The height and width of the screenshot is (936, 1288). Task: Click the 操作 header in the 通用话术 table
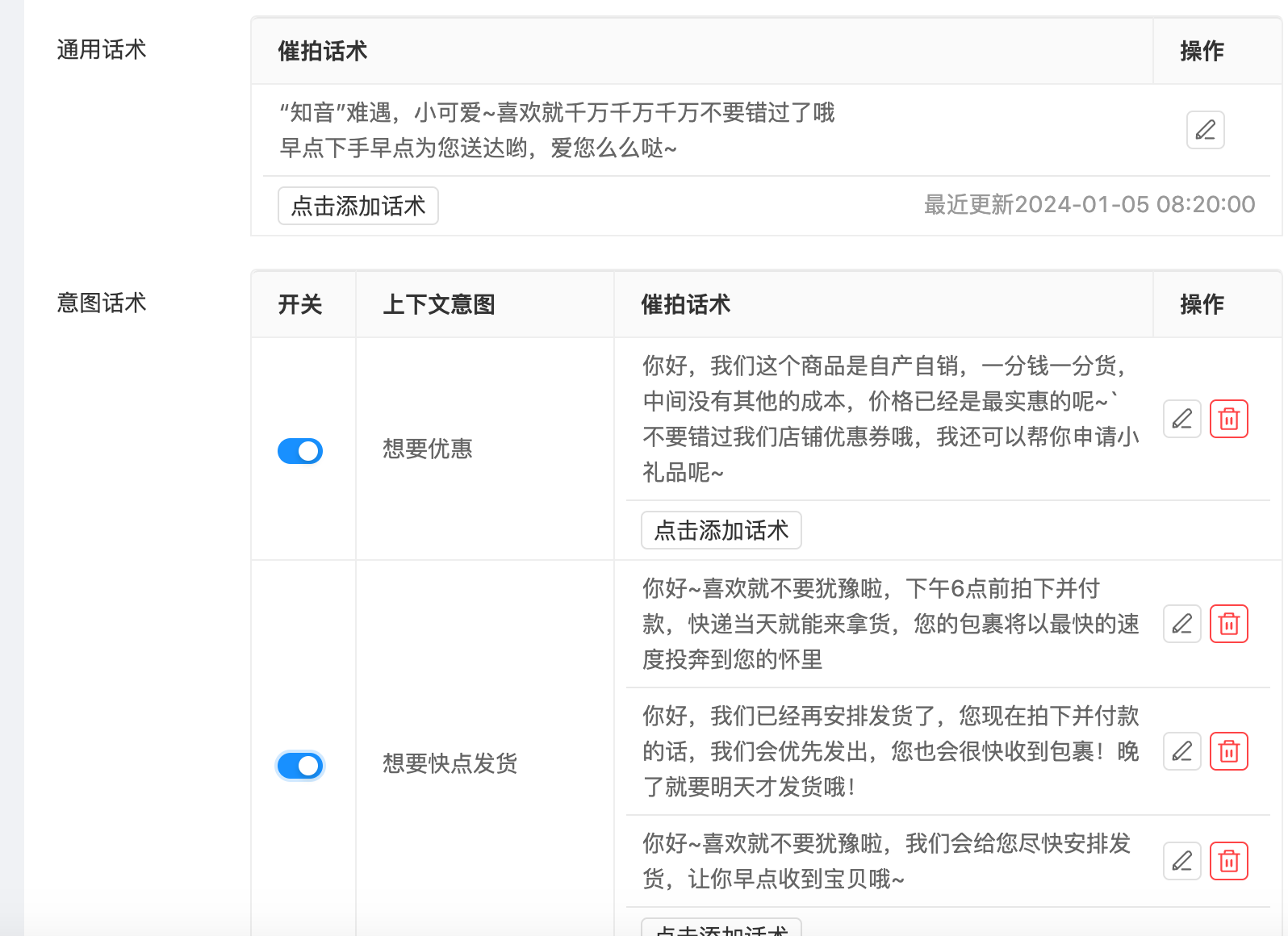1202,51
